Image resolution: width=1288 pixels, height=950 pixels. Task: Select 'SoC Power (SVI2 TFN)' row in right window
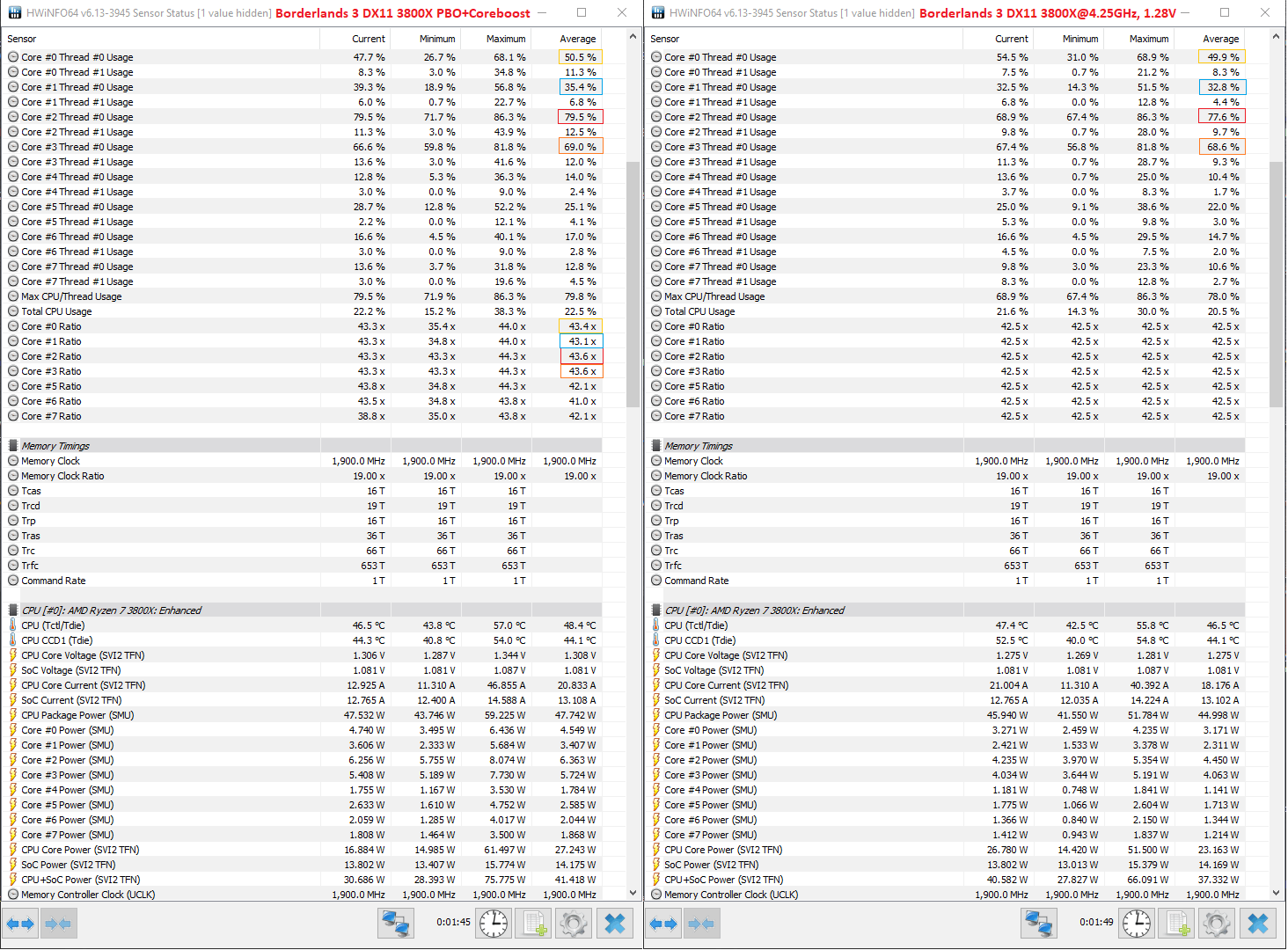click(946, 865)
